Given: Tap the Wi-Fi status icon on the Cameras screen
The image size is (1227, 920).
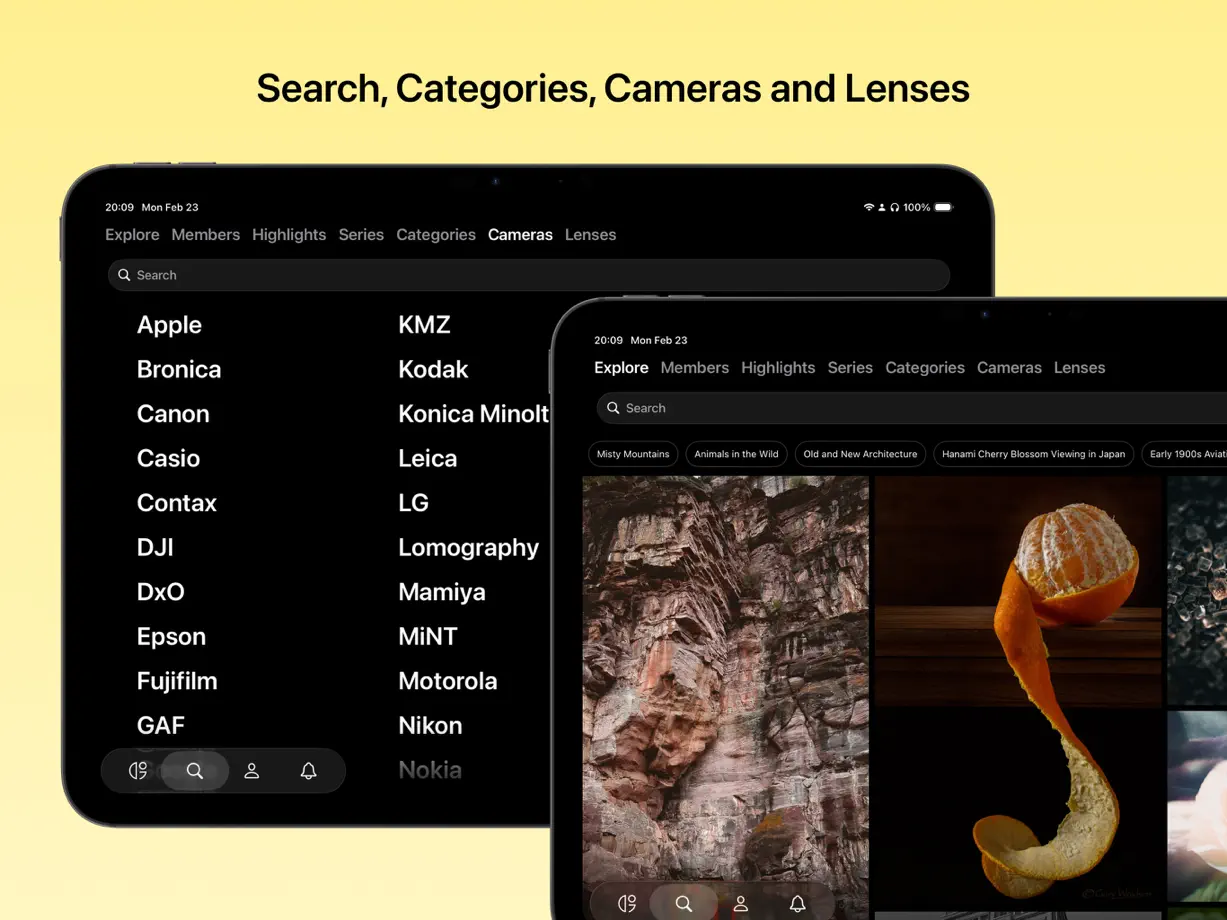Looking at the screenshot, I should point(869,207).
